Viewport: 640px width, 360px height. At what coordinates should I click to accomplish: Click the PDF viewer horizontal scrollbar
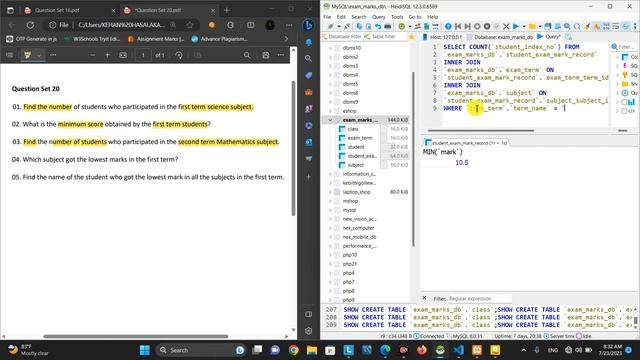(x=136, y=336)
